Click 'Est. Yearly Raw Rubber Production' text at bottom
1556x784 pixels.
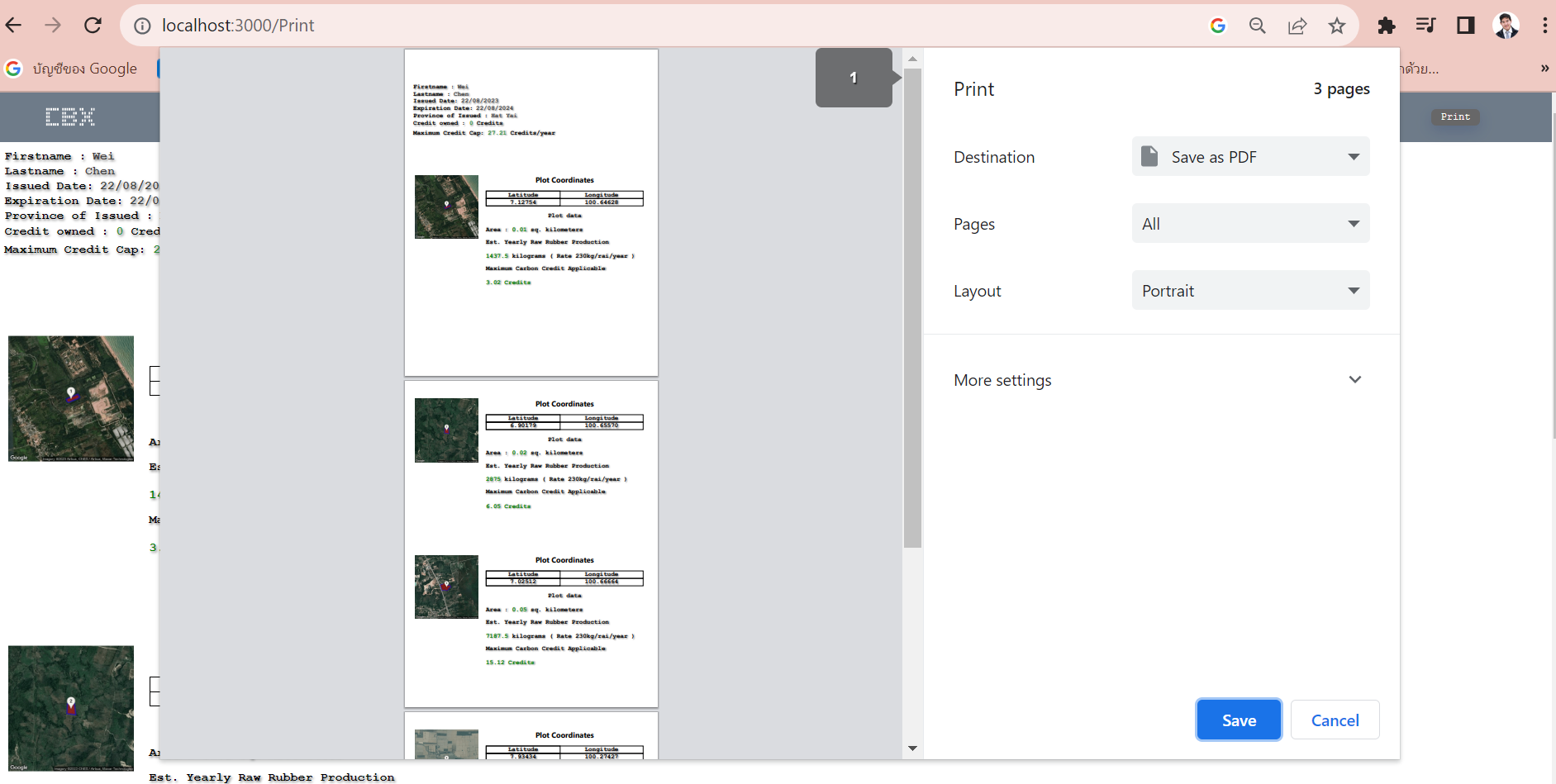click(272, 777)
